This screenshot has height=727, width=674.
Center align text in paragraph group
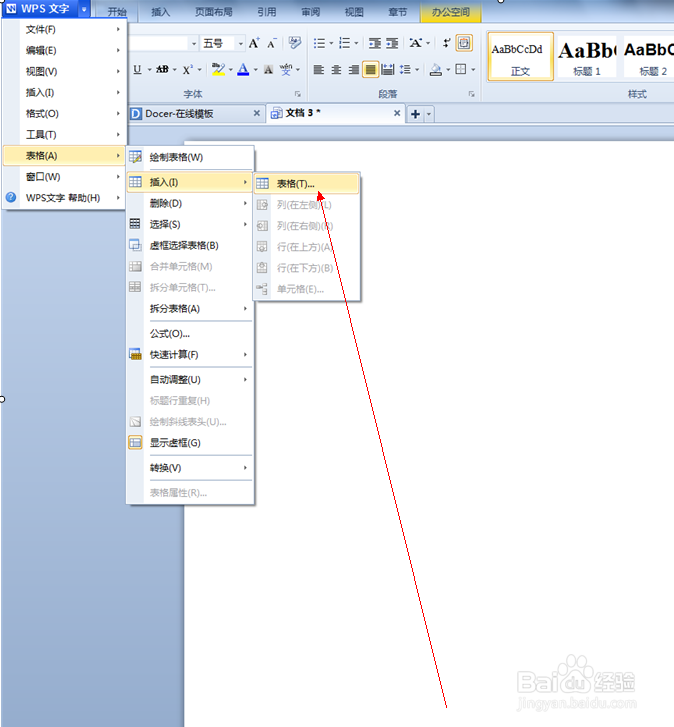coord(336,70)
